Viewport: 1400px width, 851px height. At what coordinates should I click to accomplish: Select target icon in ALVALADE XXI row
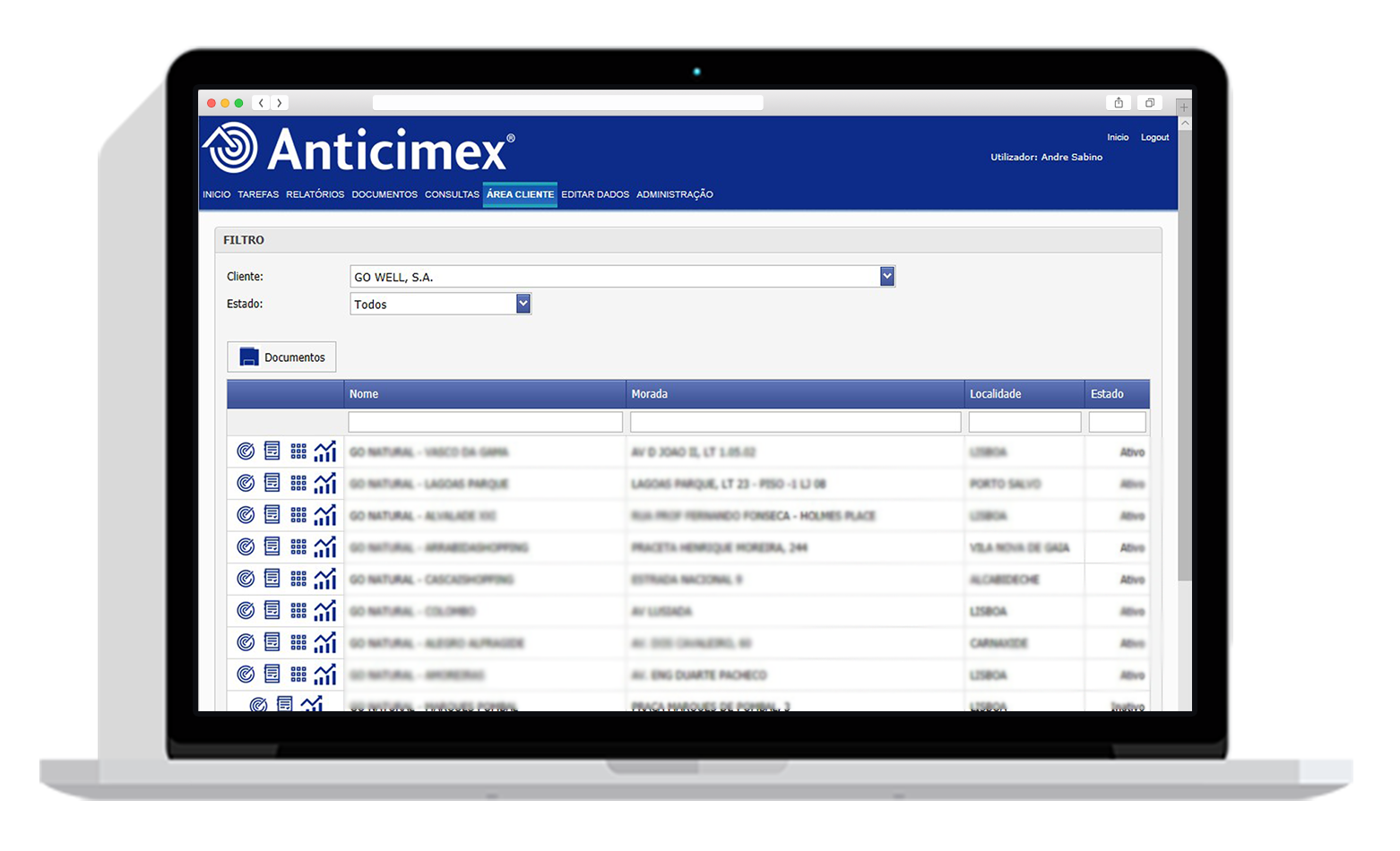tap(246, 515)
